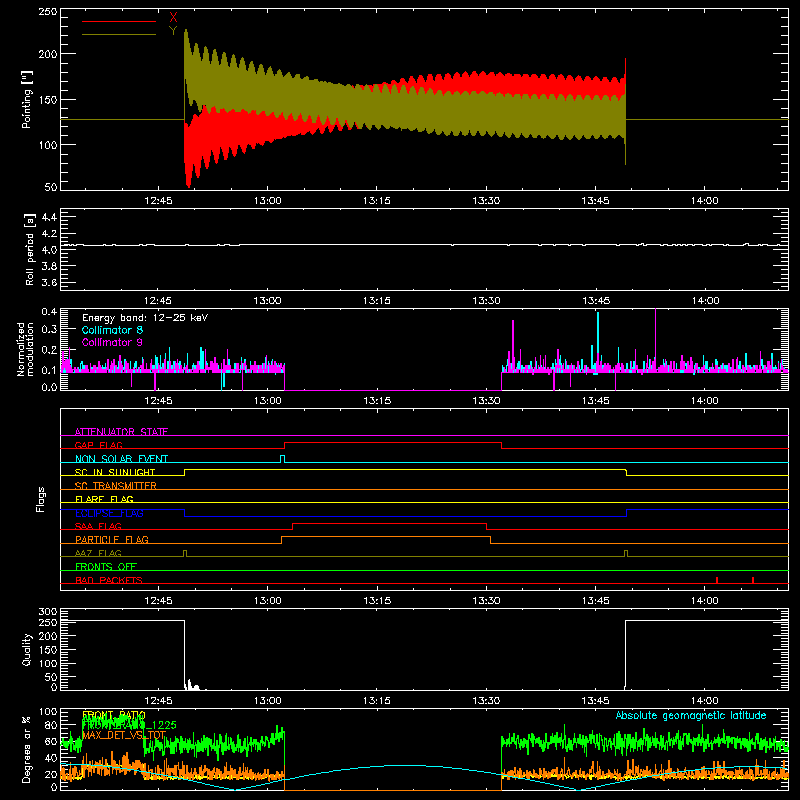Viewport: 800px width, 800px height.
Task: Select the orange MAX_DET_VS_TOT legend label
Action: pyautogui.click(x=124, y=735)
